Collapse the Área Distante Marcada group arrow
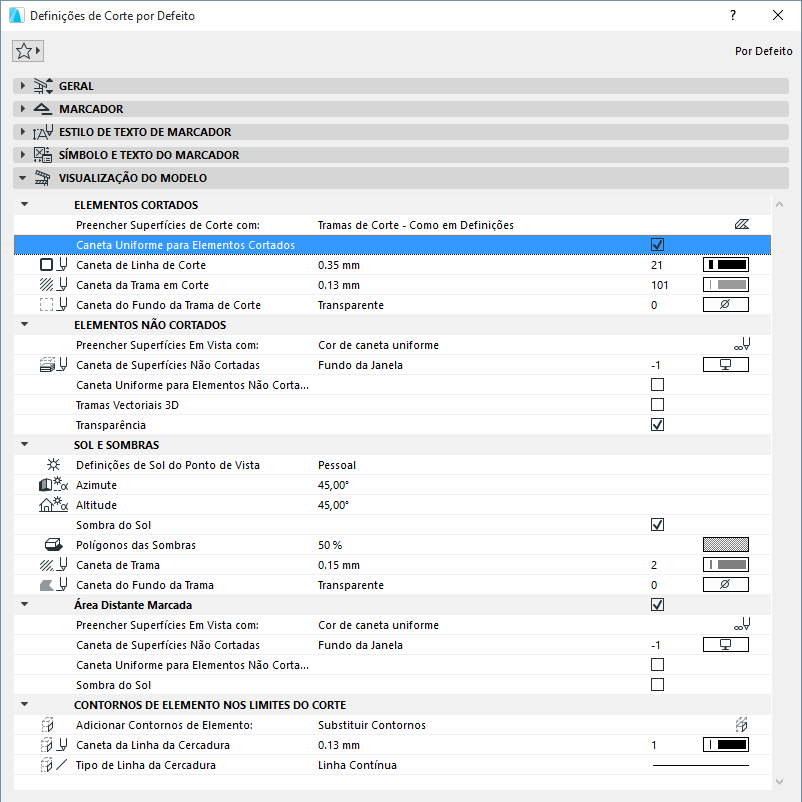 click(25, 604)
